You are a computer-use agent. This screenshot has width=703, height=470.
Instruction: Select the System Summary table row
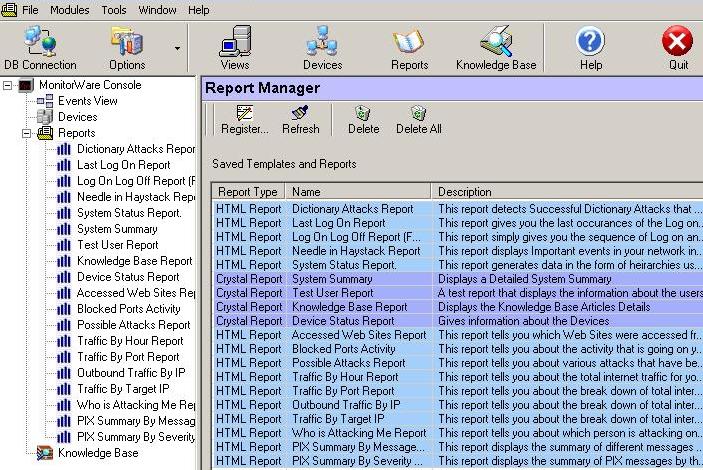click(x=458, y=279)
